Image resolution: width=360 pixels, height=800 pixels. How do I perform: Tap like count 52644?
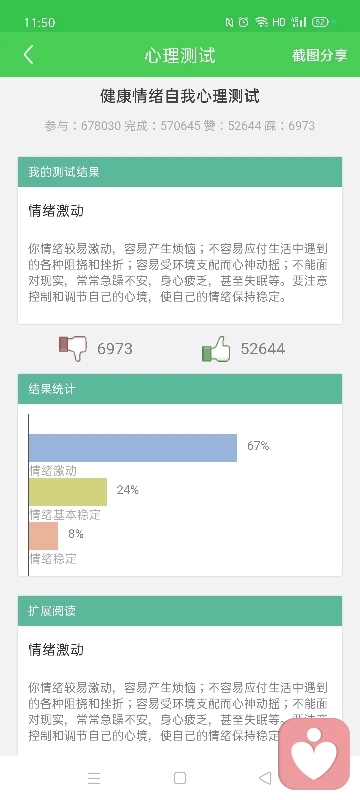tap(263, 349)
